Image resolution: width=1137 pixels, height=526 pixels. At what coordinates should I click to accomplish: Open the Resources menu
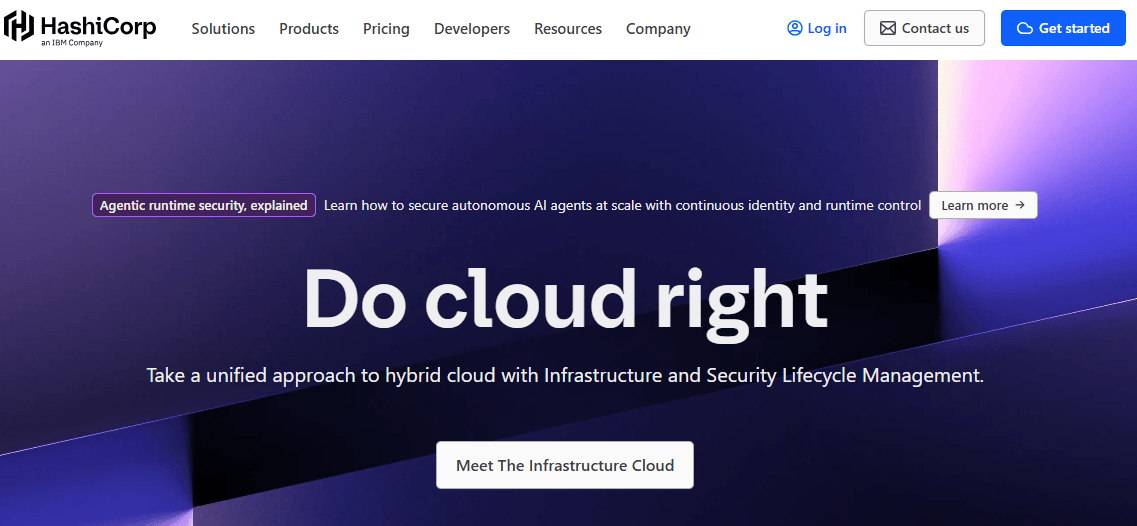tap(568, 28)
